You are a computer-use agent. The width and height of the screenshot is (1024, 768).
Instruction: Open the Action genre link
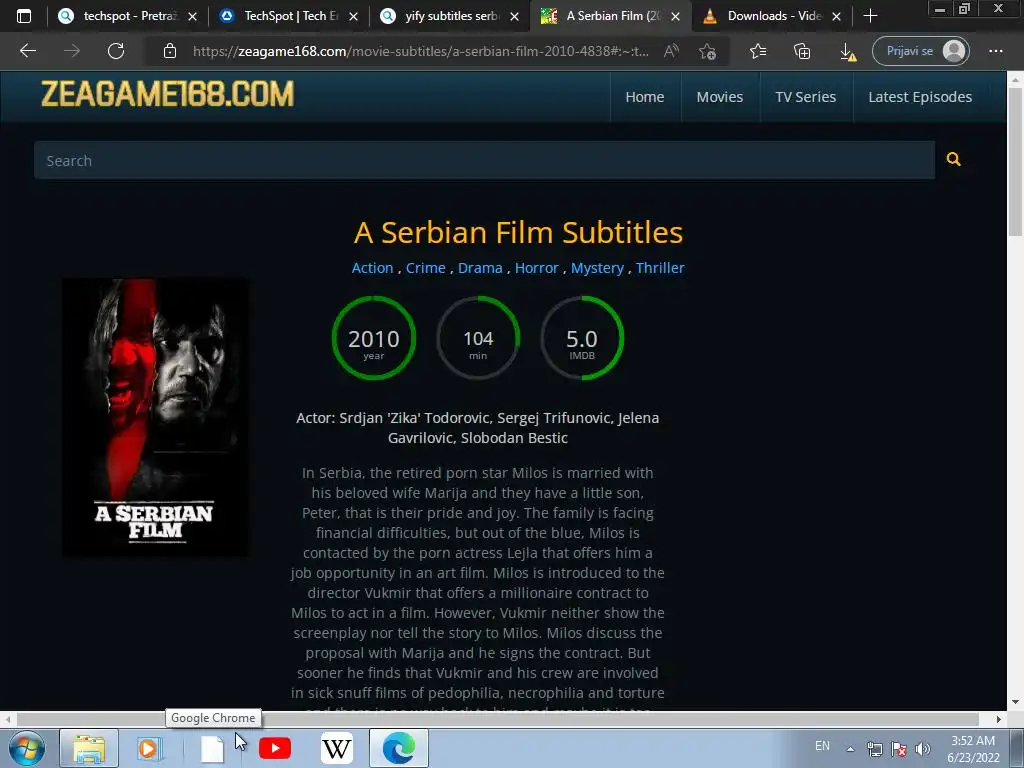tap(372, 268)
